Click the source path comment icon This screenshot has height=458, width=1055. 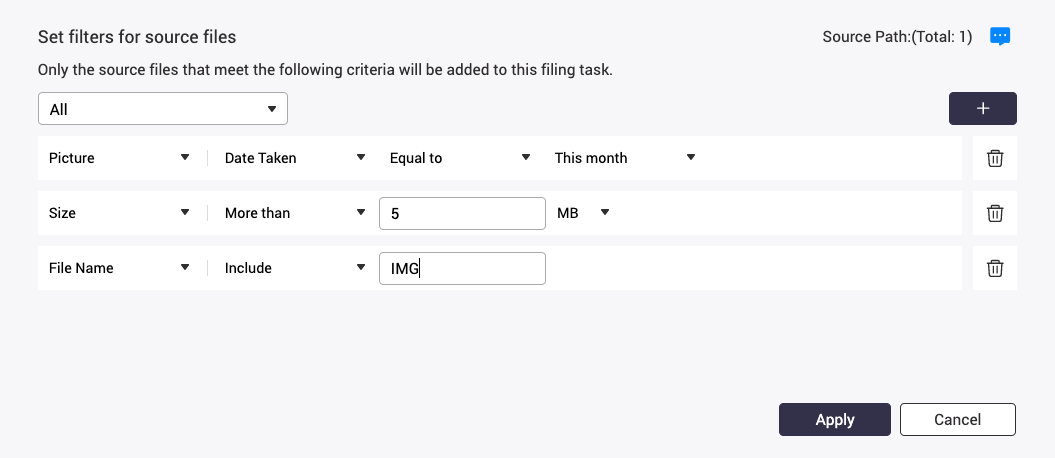click(999, 37)
